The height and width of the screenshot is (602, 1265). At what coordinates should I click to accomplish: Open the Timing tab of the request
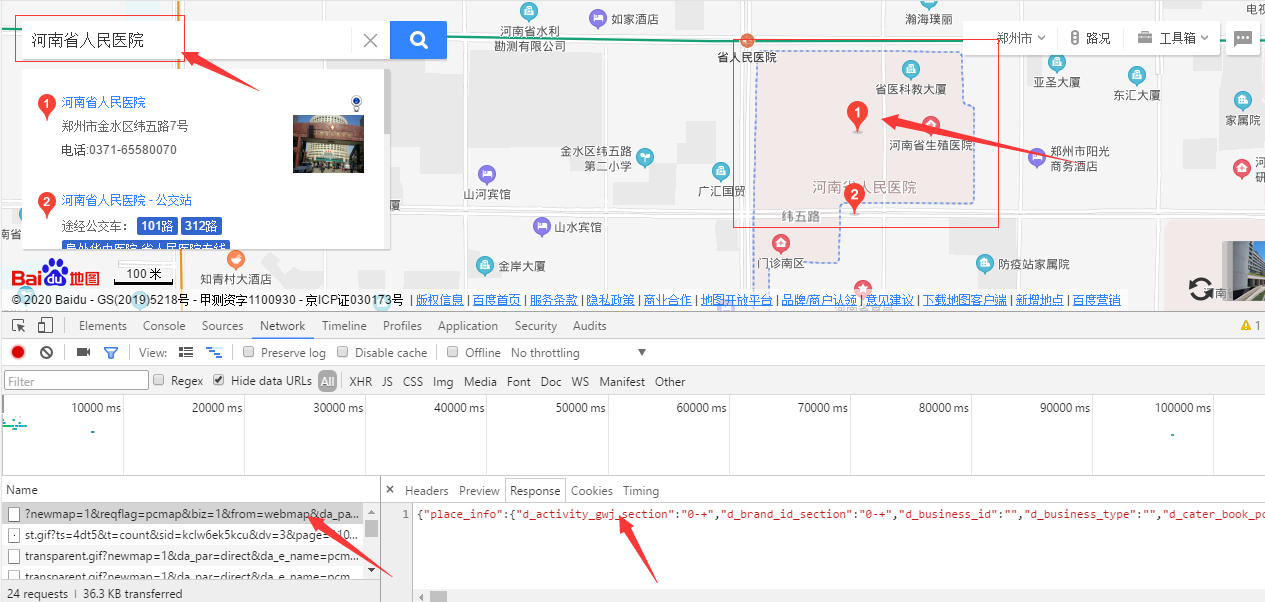click(x=641, y=491)
